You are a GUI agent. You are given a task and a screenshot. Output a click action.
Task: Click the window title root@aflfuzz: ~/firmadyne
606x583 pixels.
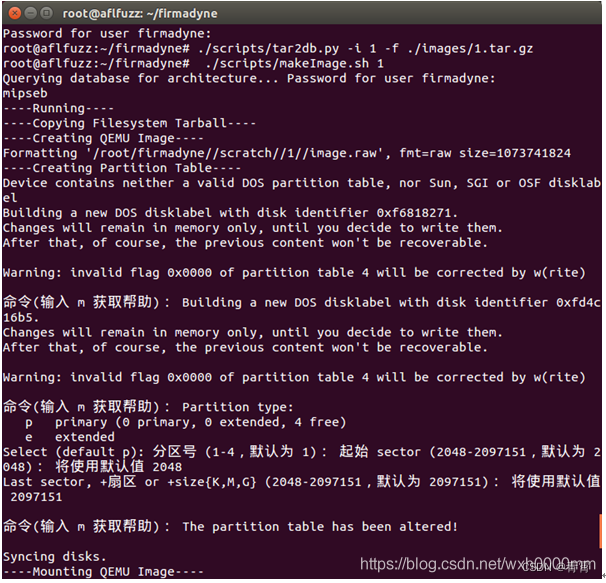pos(140,14)
